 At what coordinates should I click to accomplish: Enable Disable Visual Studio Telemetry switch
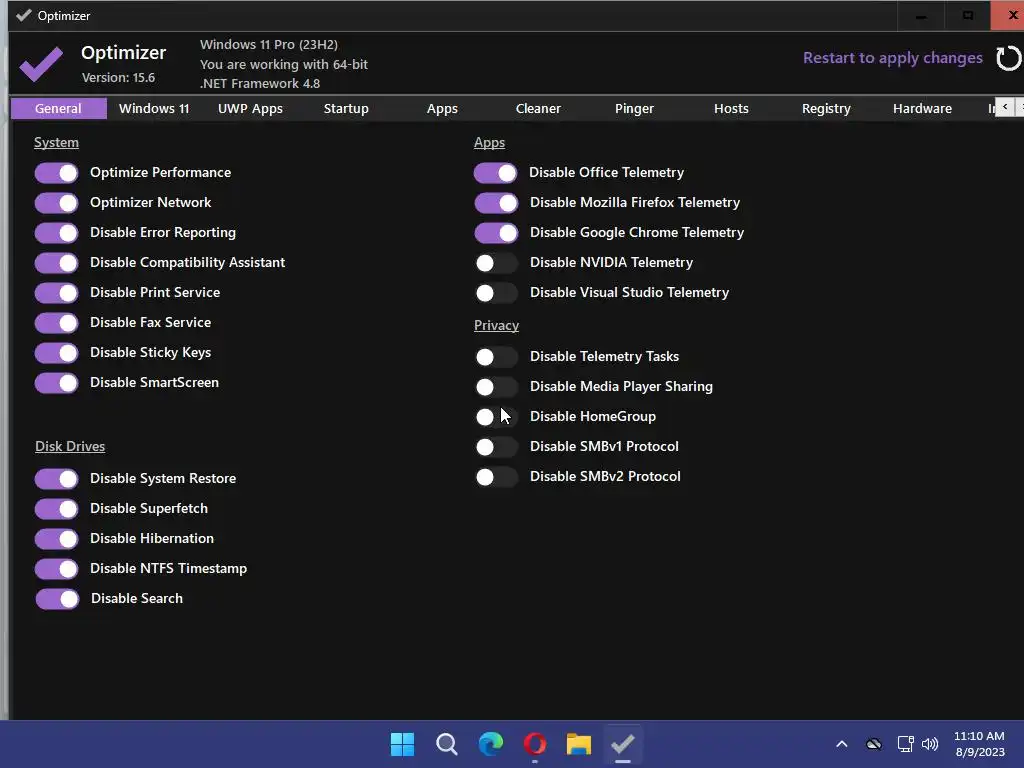tap(496, 293)
